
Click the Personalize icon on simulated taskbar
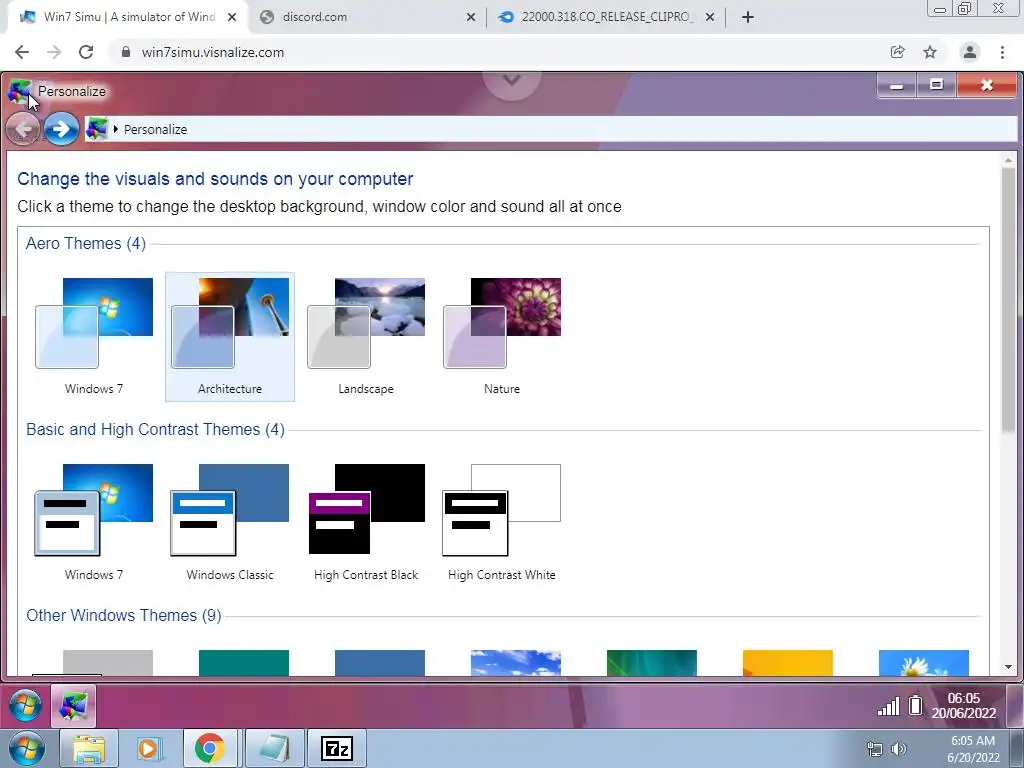coord(73,706)
